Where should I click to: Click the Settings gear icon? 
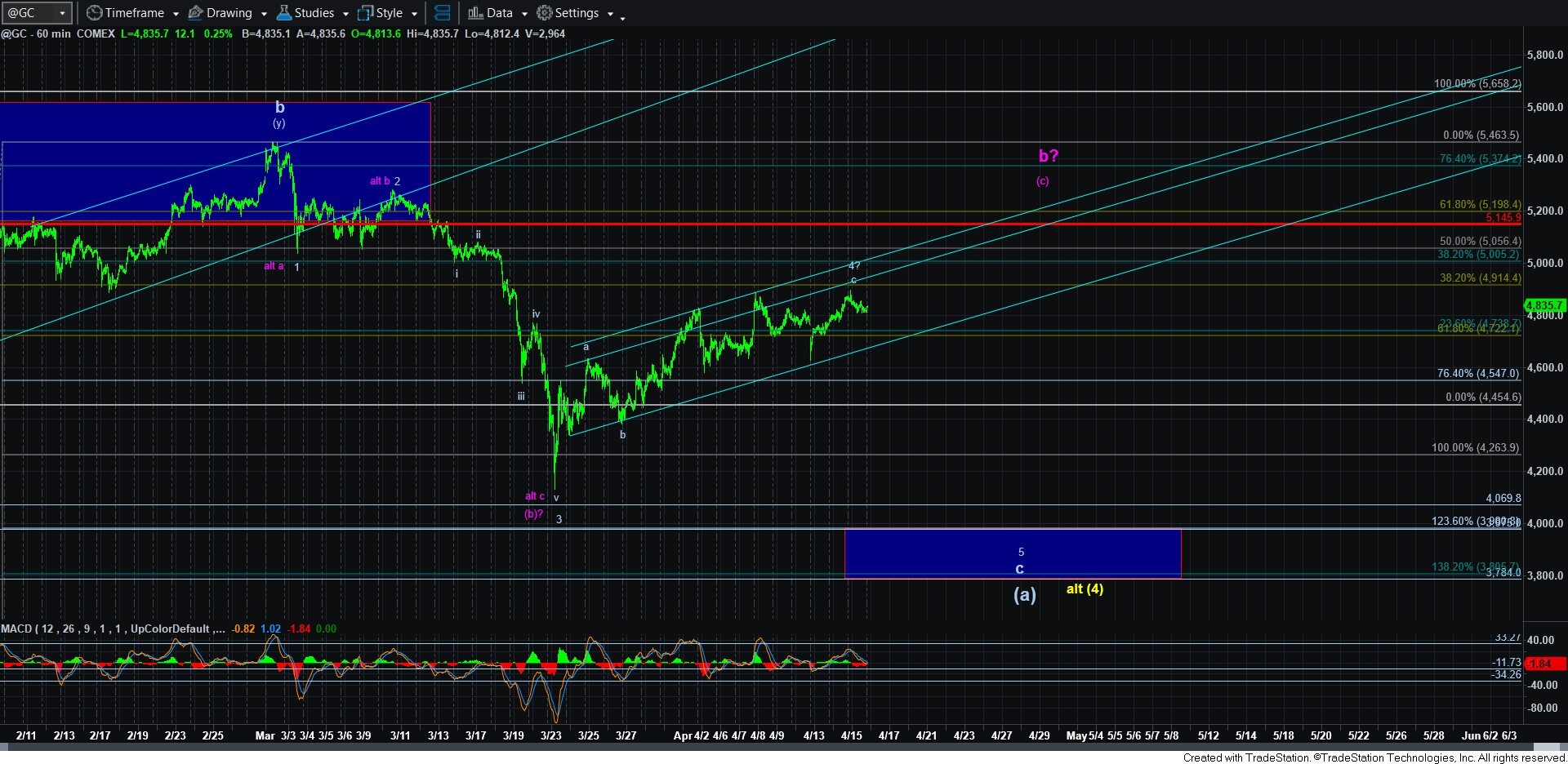point(545,13)
